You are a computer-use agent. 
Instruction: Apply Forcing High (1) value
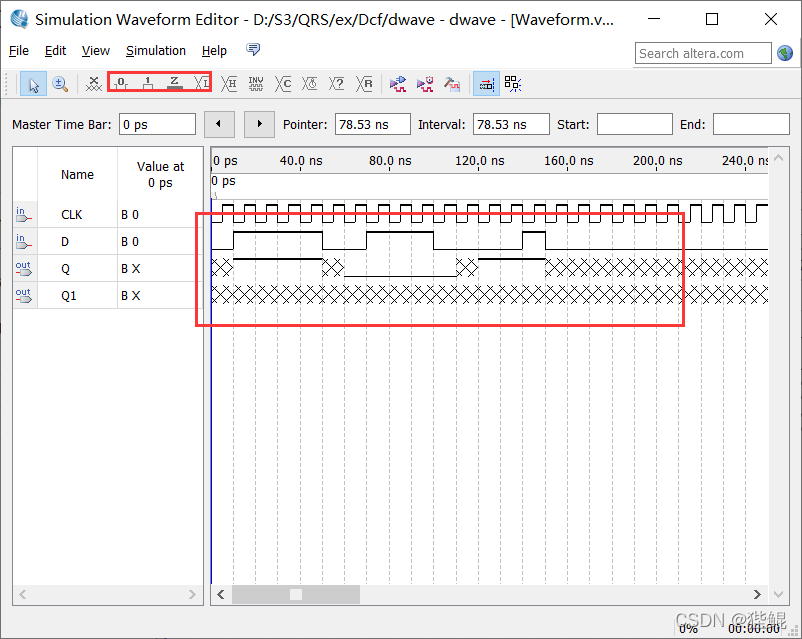148,83
